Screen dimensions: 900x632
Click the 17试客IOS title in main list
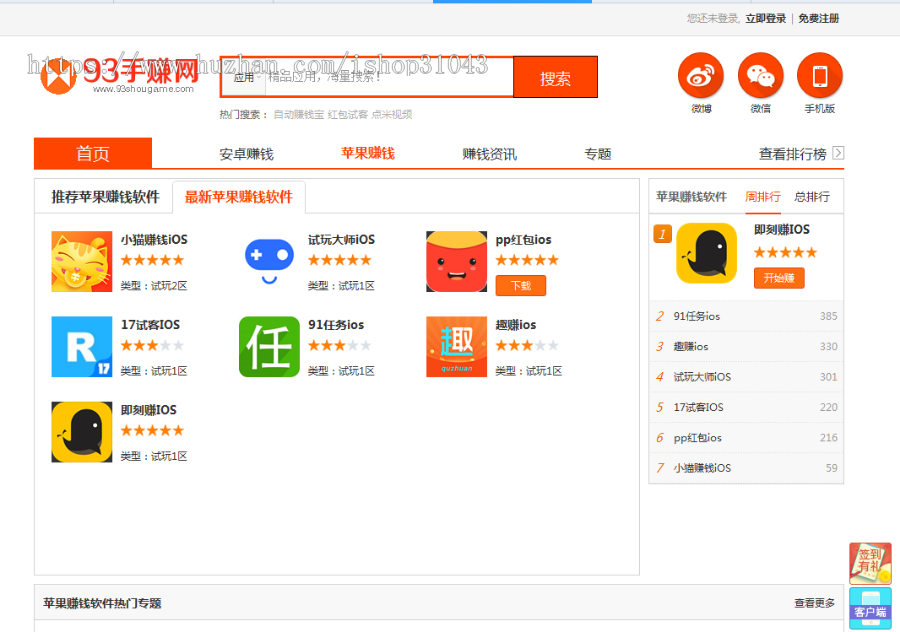click(x=150, y=325)
